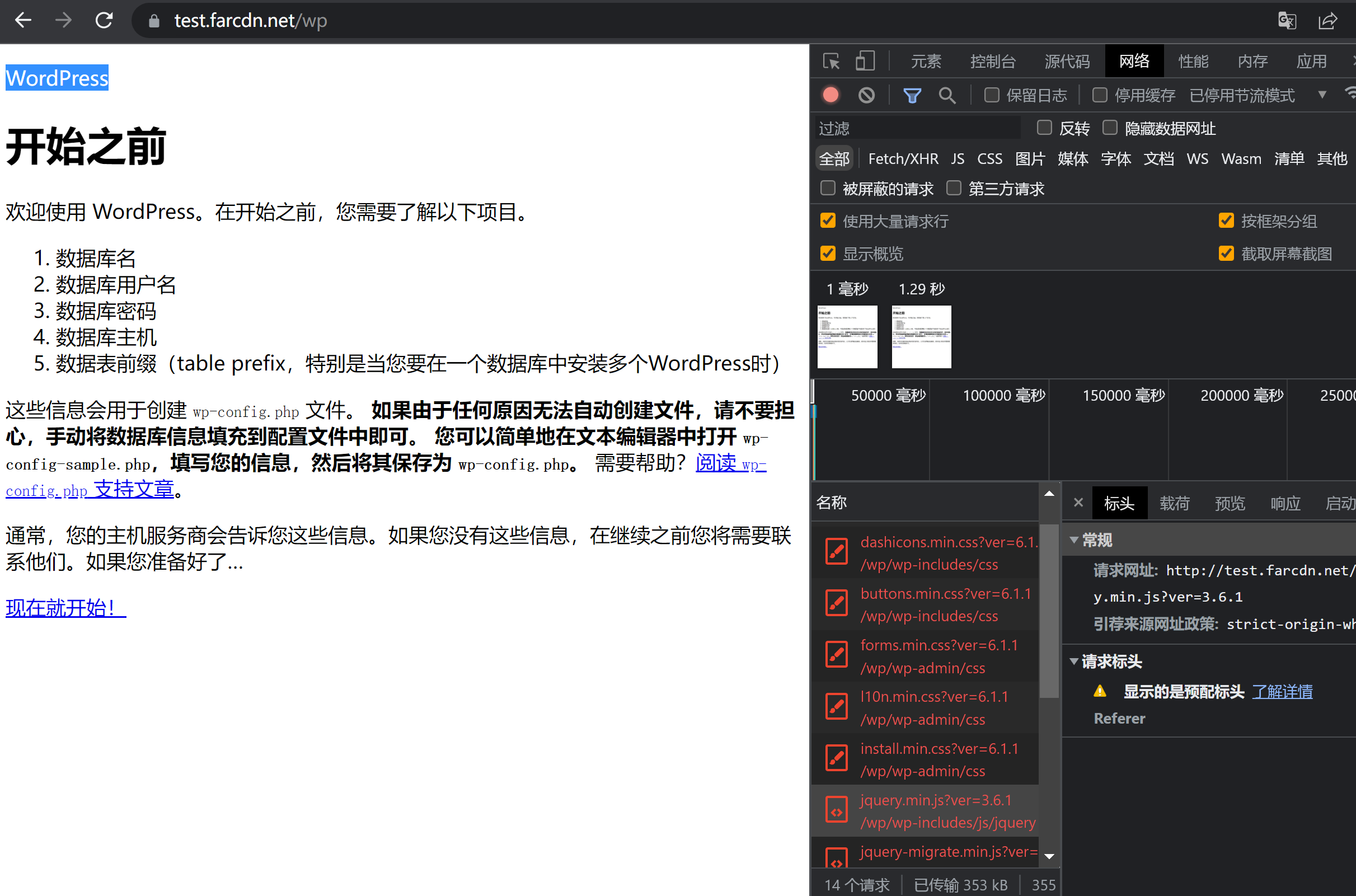Switch to the 元素 tab
Screen dimensions: 1356x896
click(926, 61)
